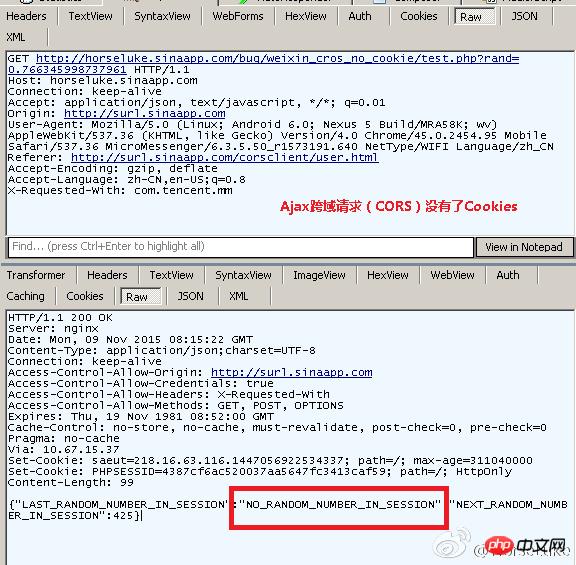Open the WebForms request tab
576x565 pixels.
(x=238, y=16)
